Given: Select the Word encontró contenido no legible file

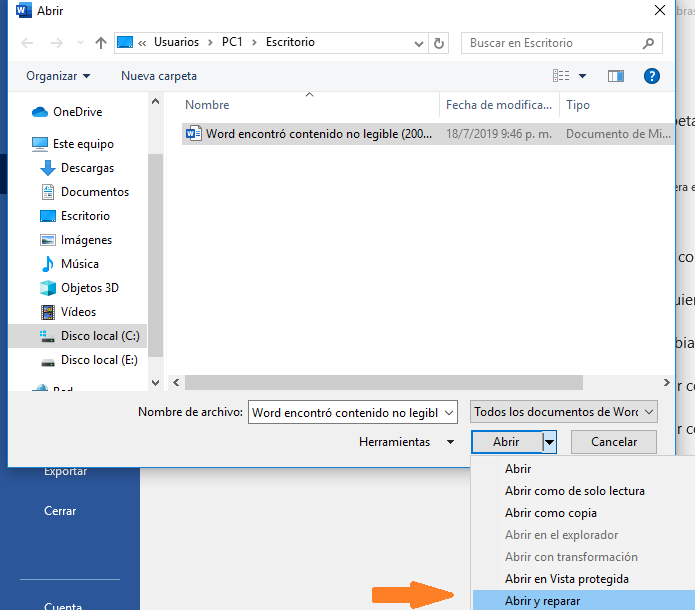Looking at the screenshot, I should (x=428, y=134).
